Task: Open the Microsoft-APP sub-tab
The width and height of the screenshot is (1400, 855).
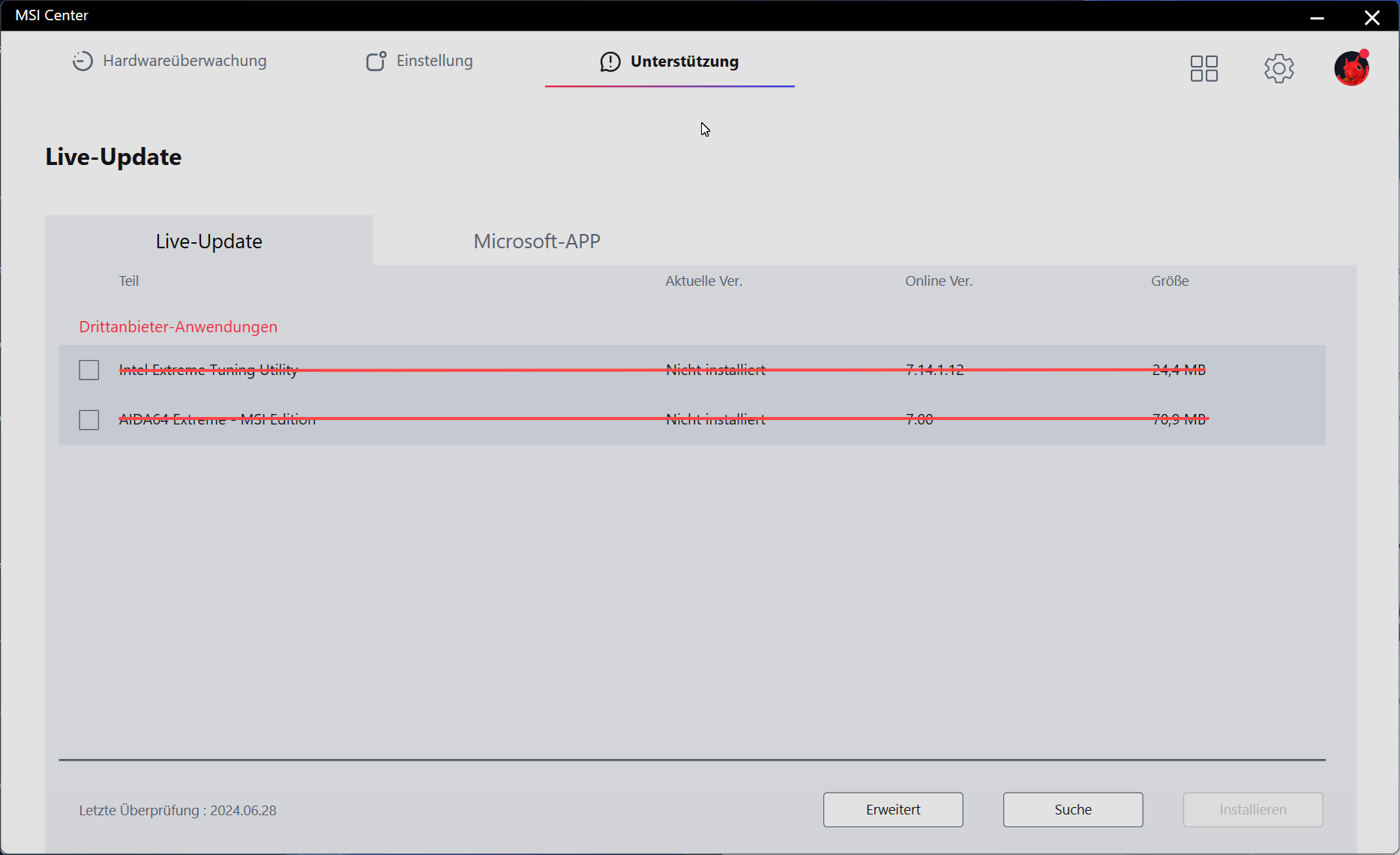Action: (537, 241)
